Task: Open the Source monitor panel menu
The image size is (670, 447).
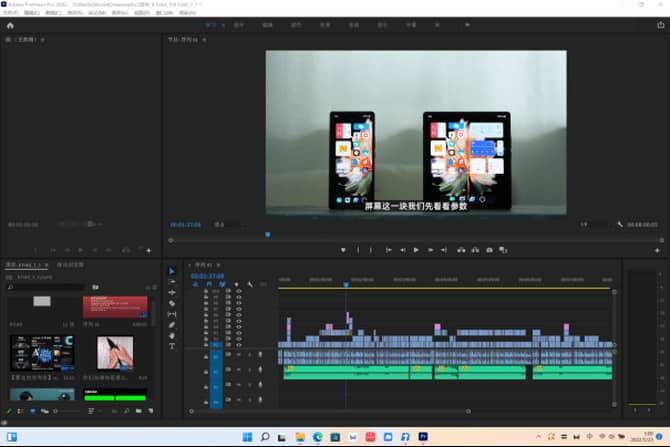Action: (x=43, y=40)
